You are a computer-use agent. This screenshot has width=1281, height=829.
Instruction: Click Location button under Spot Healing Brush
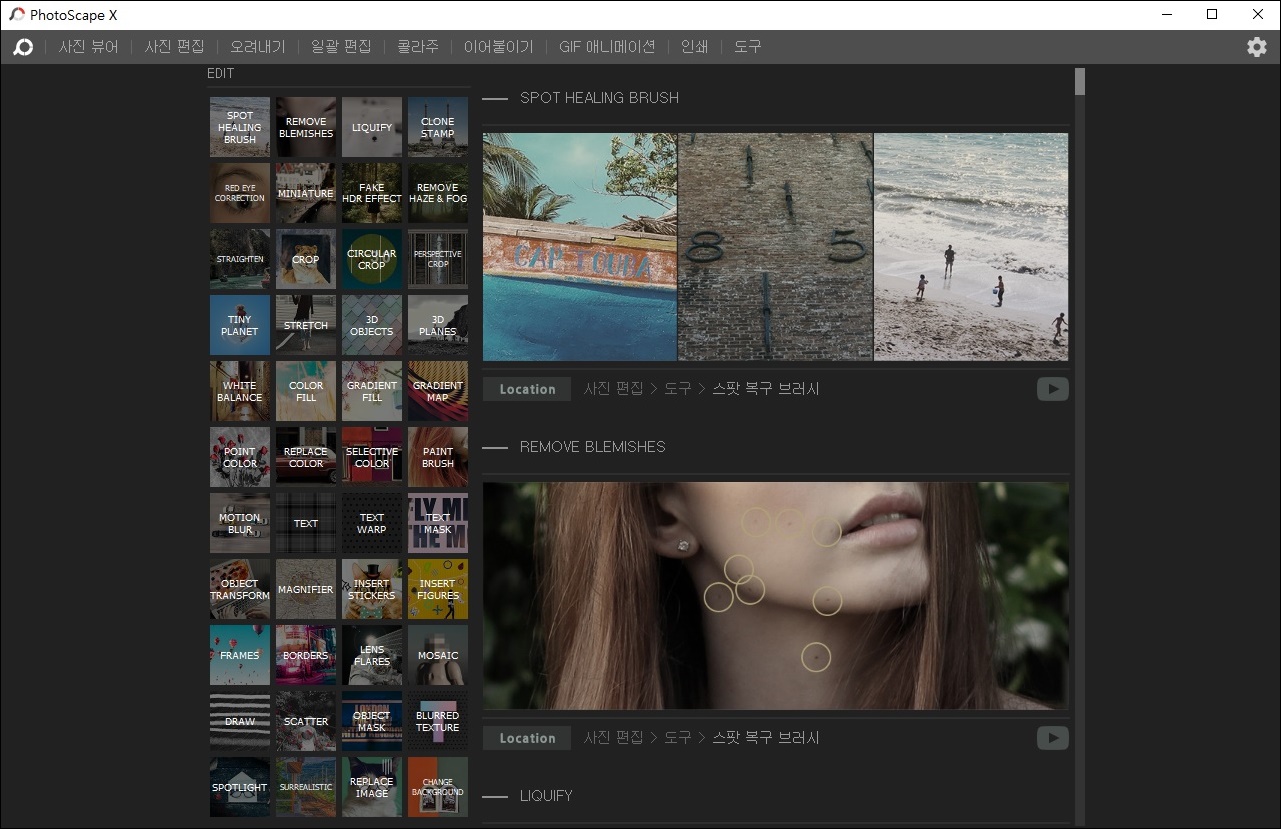527,389
